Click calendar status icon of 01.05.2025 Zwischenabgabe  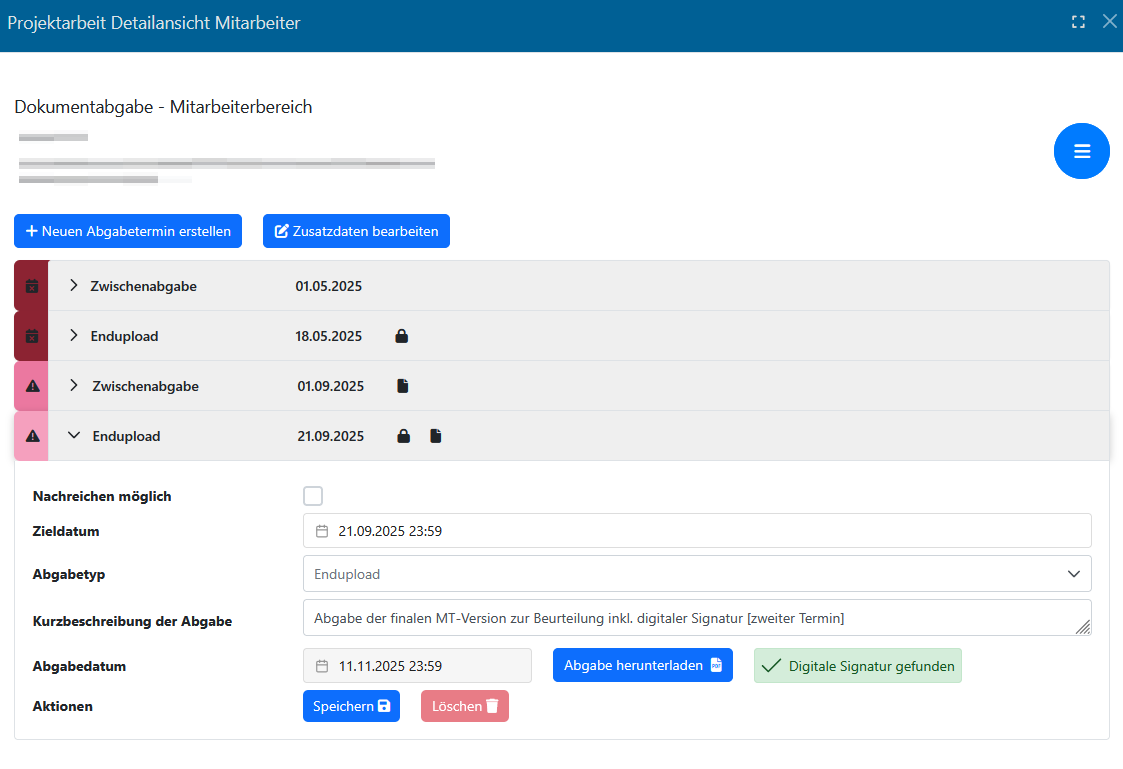tap(31, 286)
